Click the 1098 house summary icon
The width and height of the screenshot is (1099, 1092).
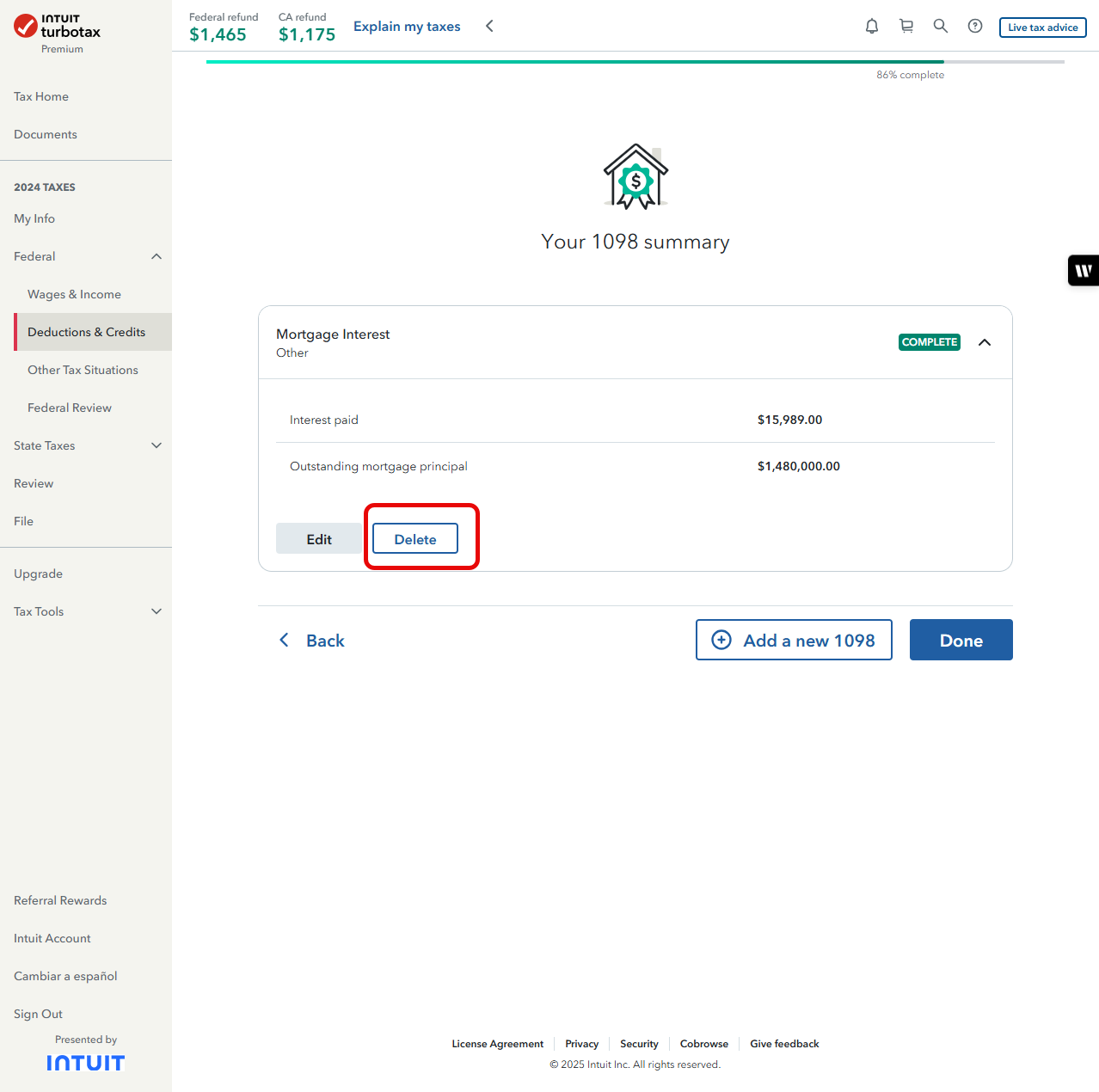(635, 176)
